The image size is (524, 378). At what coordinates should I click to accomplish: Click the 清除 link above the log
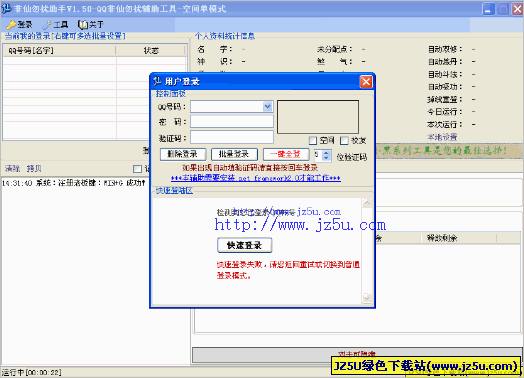pyautogui.click(x=12, y=169)
